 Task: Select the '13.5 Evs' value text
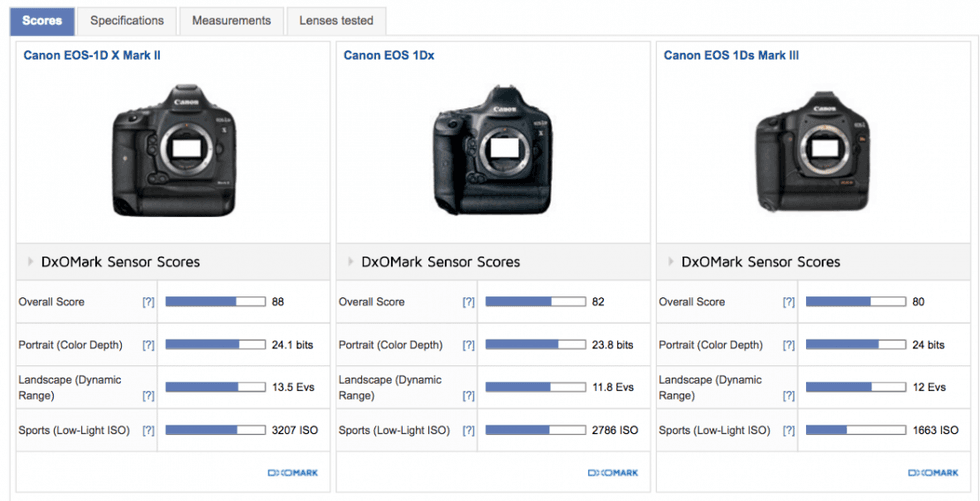[293, 387]
